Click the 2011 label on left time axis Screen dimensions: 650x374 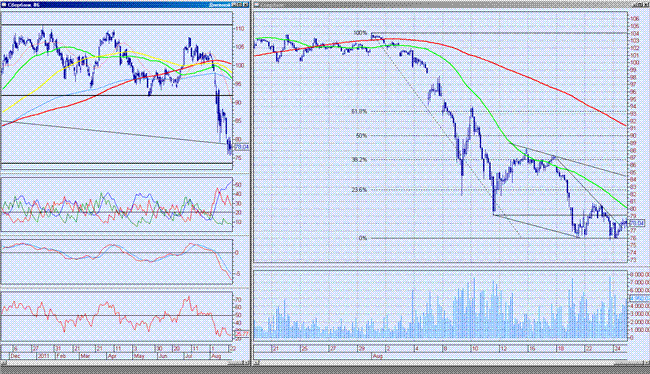click(44, 356)
